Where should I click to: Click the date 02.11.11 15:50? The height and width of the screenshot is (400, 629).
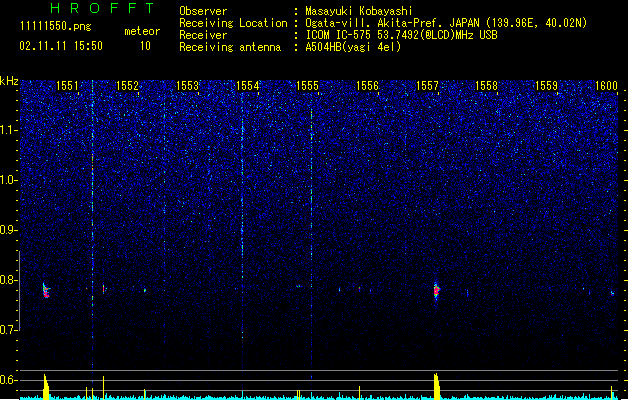click(x=61, y=46)
